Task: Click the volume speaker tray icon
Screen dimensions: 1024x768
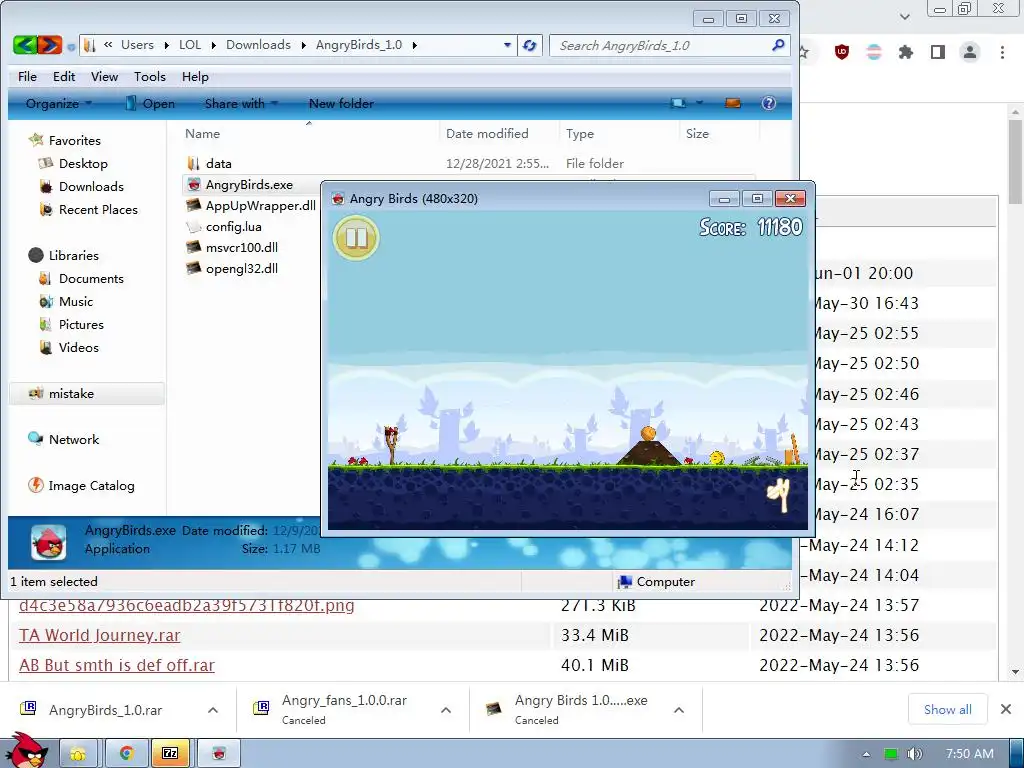Action: 914,754
